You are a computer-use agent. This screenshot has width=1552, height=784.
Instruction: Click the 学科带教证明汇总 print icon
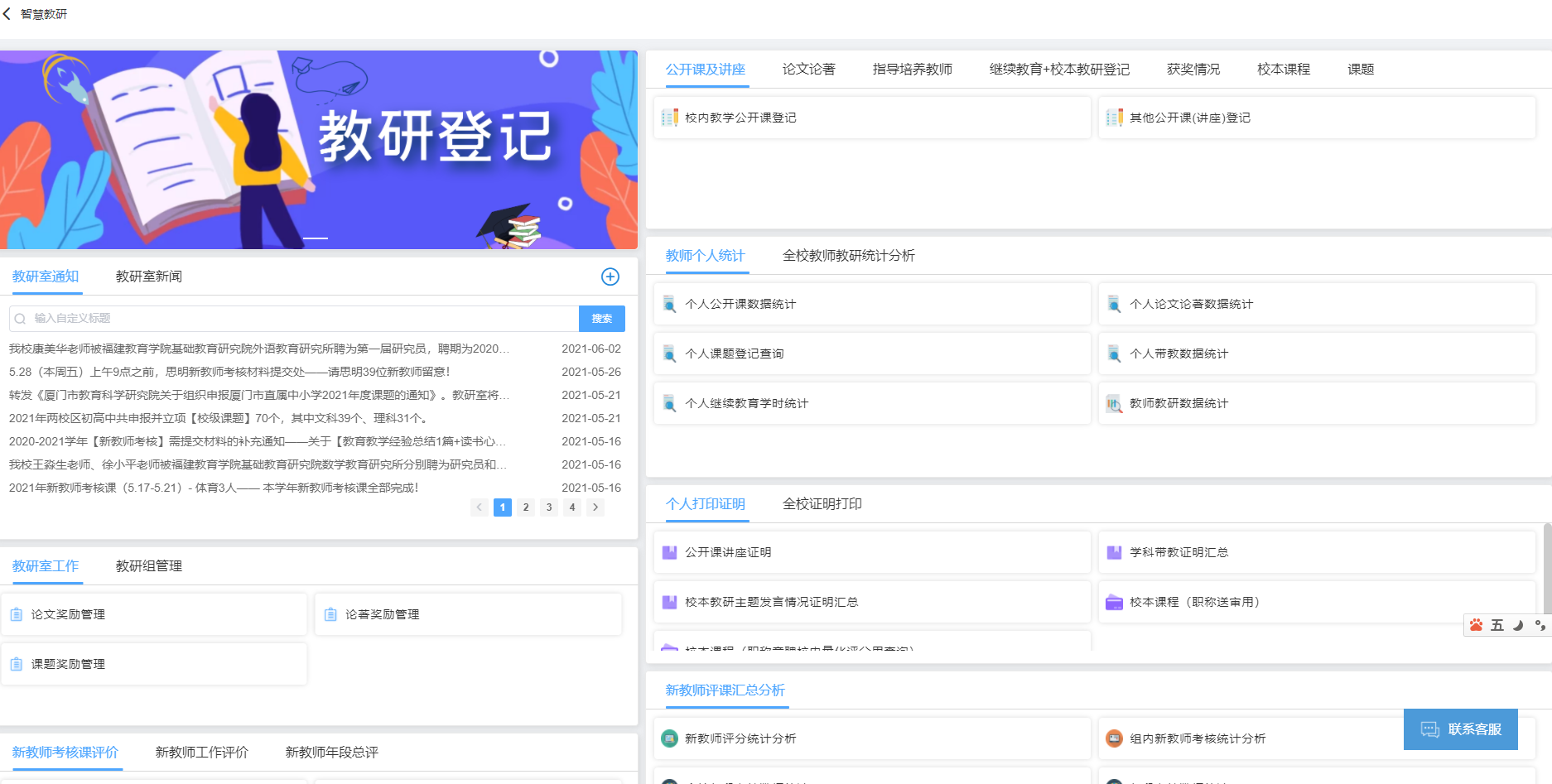[x=1115, y=552]
